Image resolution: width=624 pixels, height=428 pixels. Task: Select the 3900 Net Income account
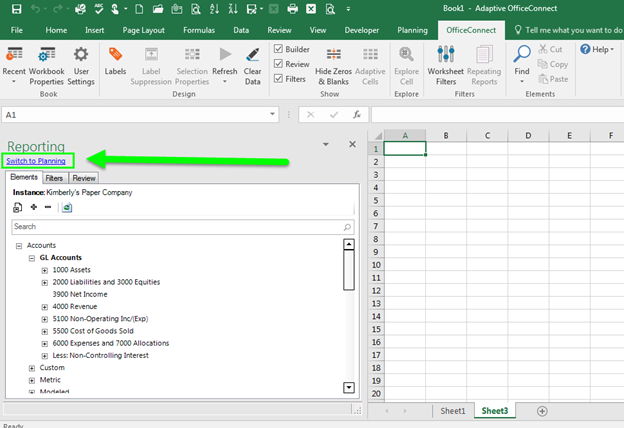pos(80,294)
